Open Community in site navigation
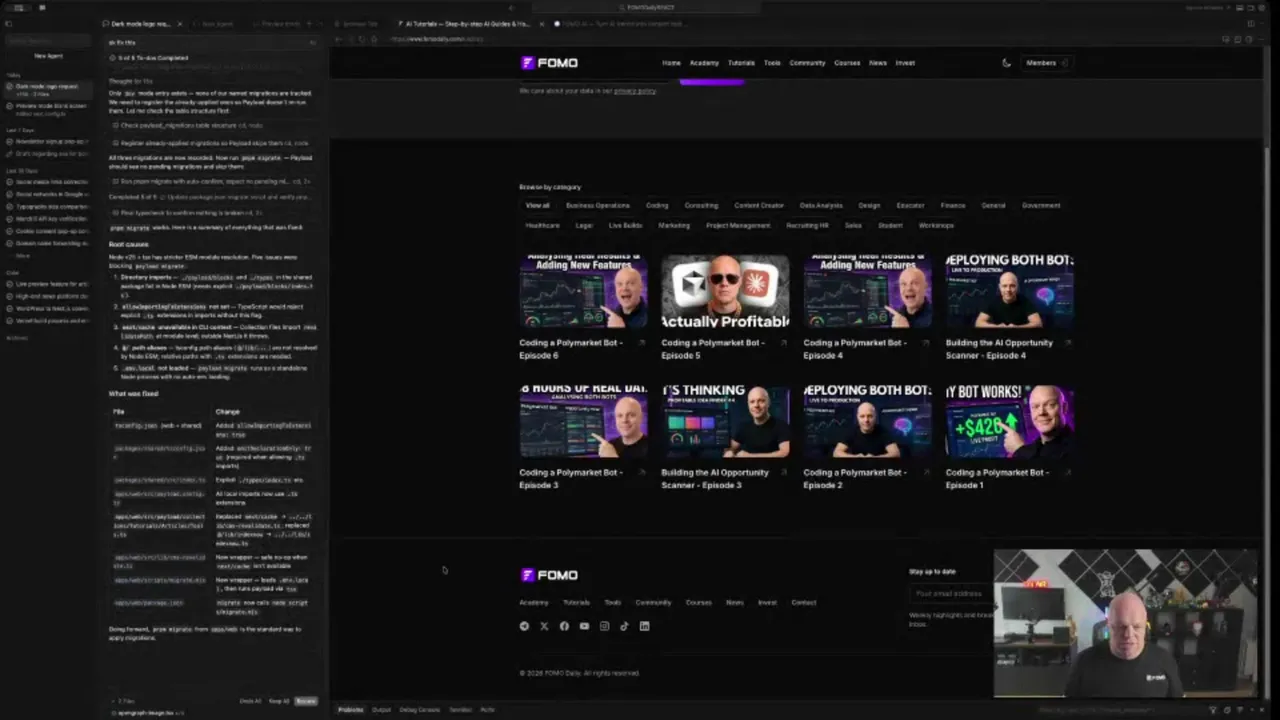Image resolution: width=1280 pixels, height=720 pixels. tap(807, 63)
